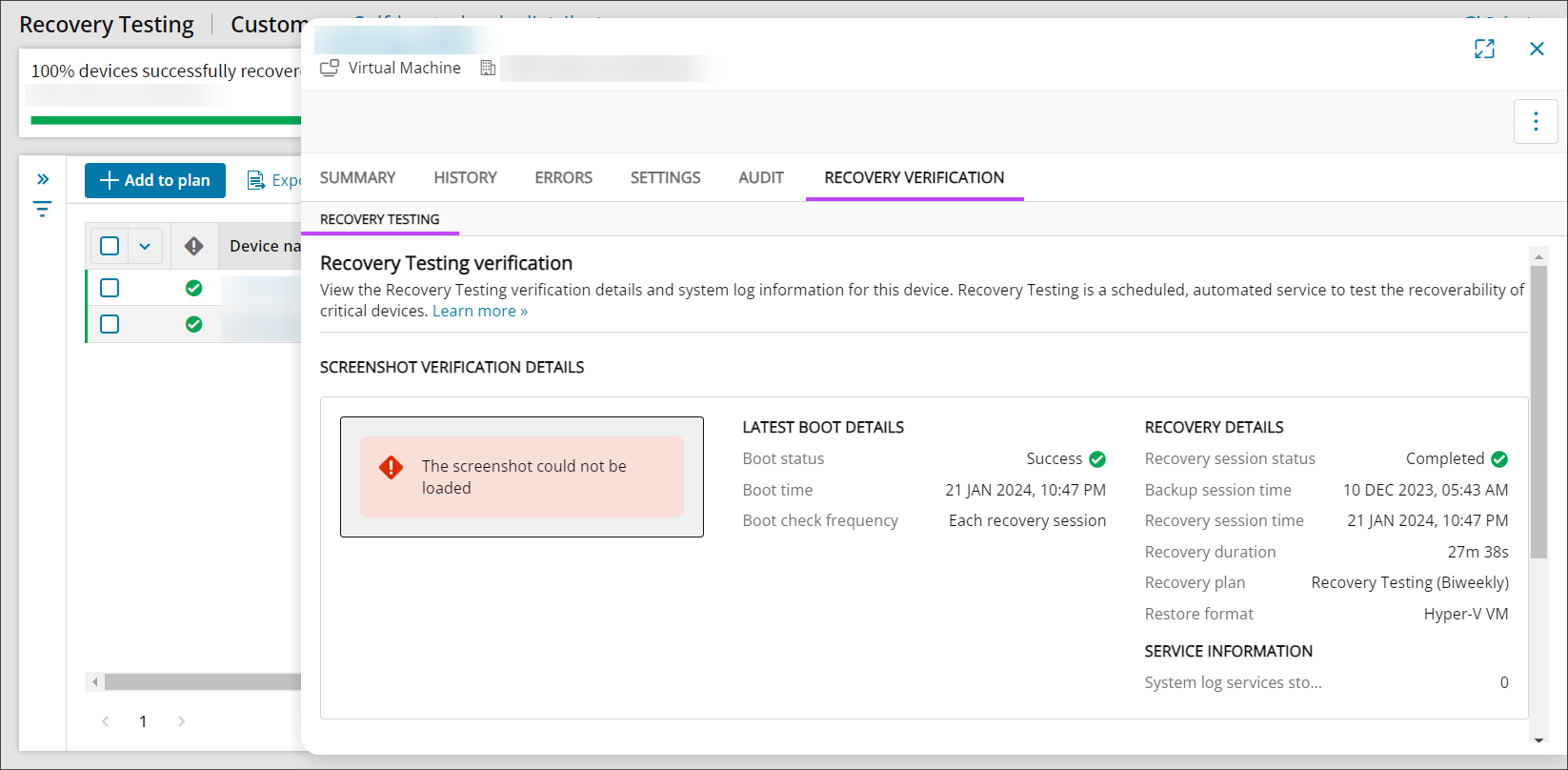
Task: Click the Add to plan button
Action: [x=155, y=180]
